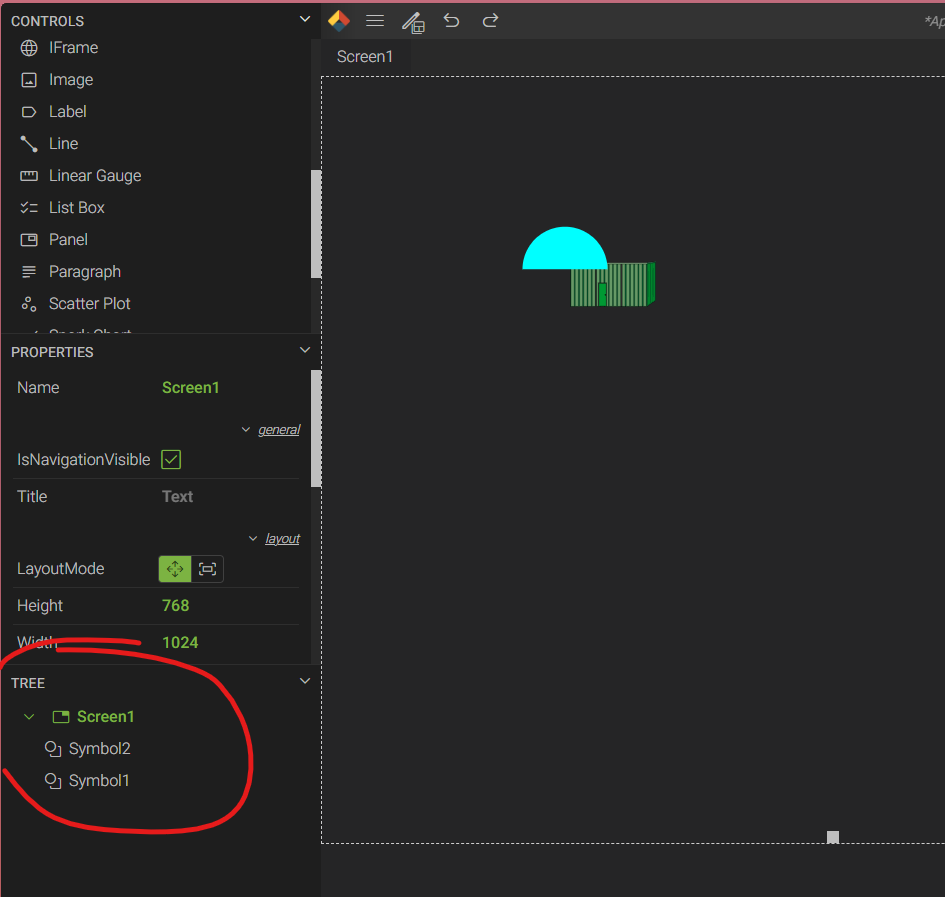Collapse the CONTROLS panel
The image size is (945, 897).
pyautogui.click(x=305, y=19)
